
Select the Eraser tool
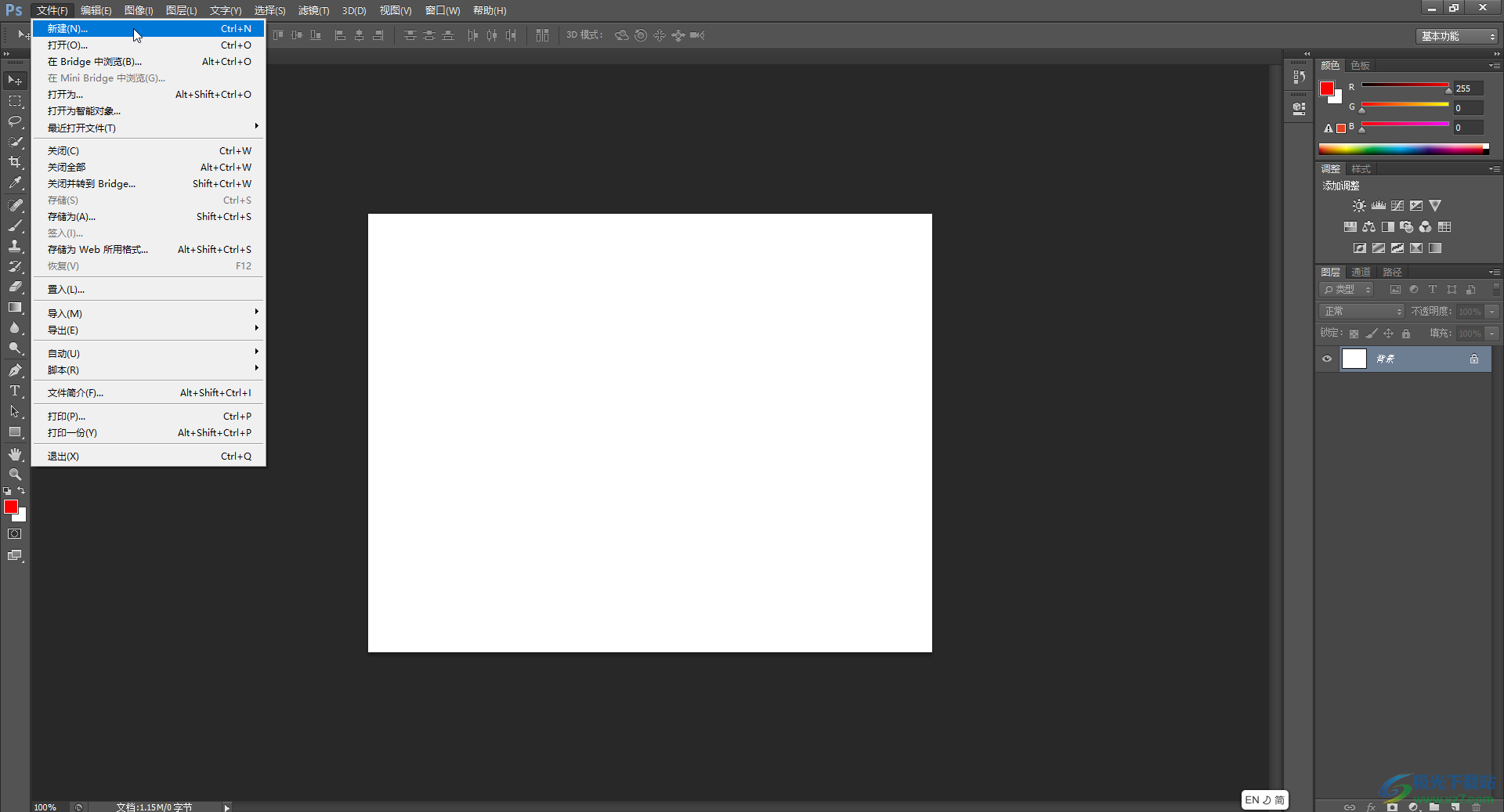point(15,287)
